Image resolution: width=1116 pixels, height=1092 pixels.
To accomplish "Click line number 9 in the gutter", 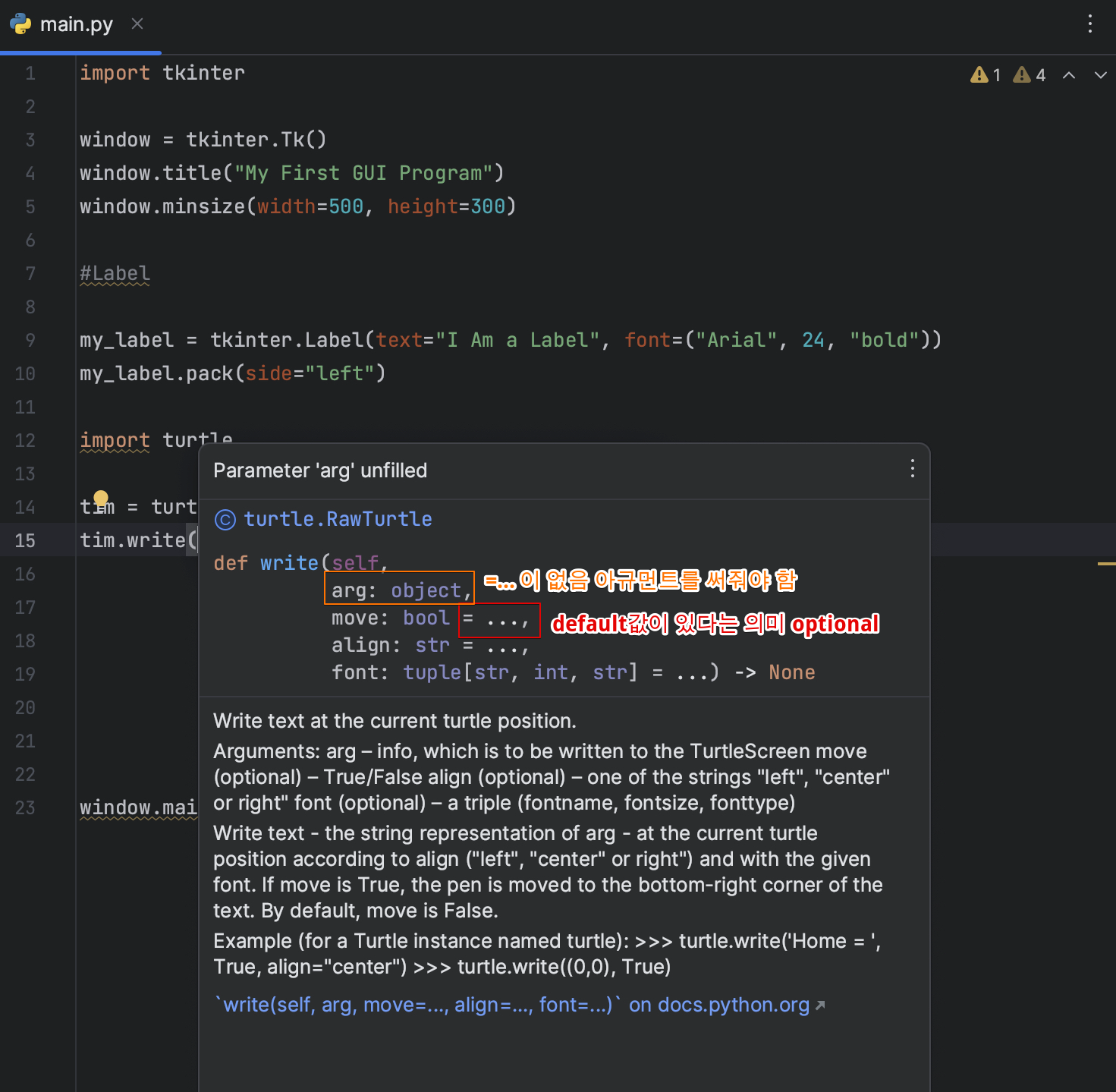I will tap(30, 340).
